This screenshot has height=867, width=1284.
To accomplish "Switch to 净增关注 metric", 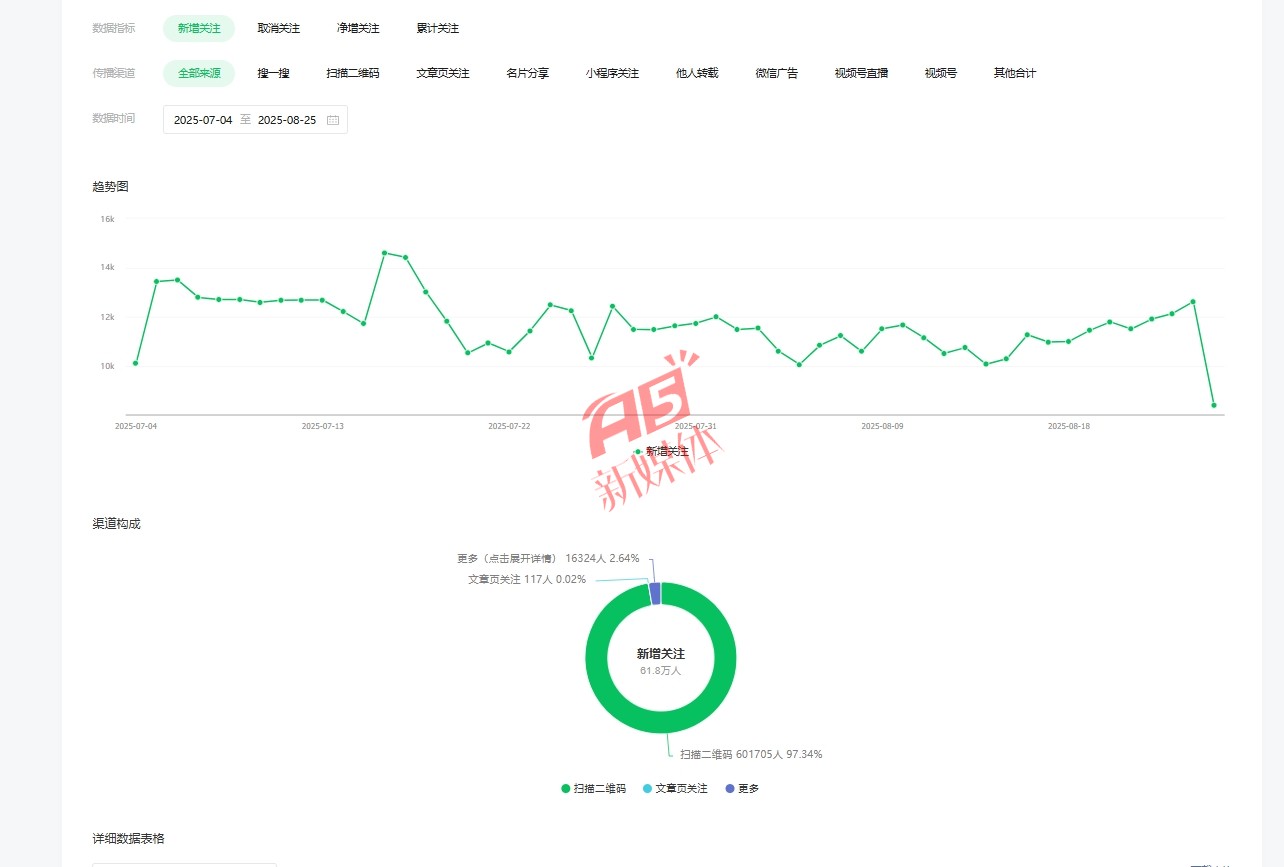I will pyautogui.click(x=358, y=29).
